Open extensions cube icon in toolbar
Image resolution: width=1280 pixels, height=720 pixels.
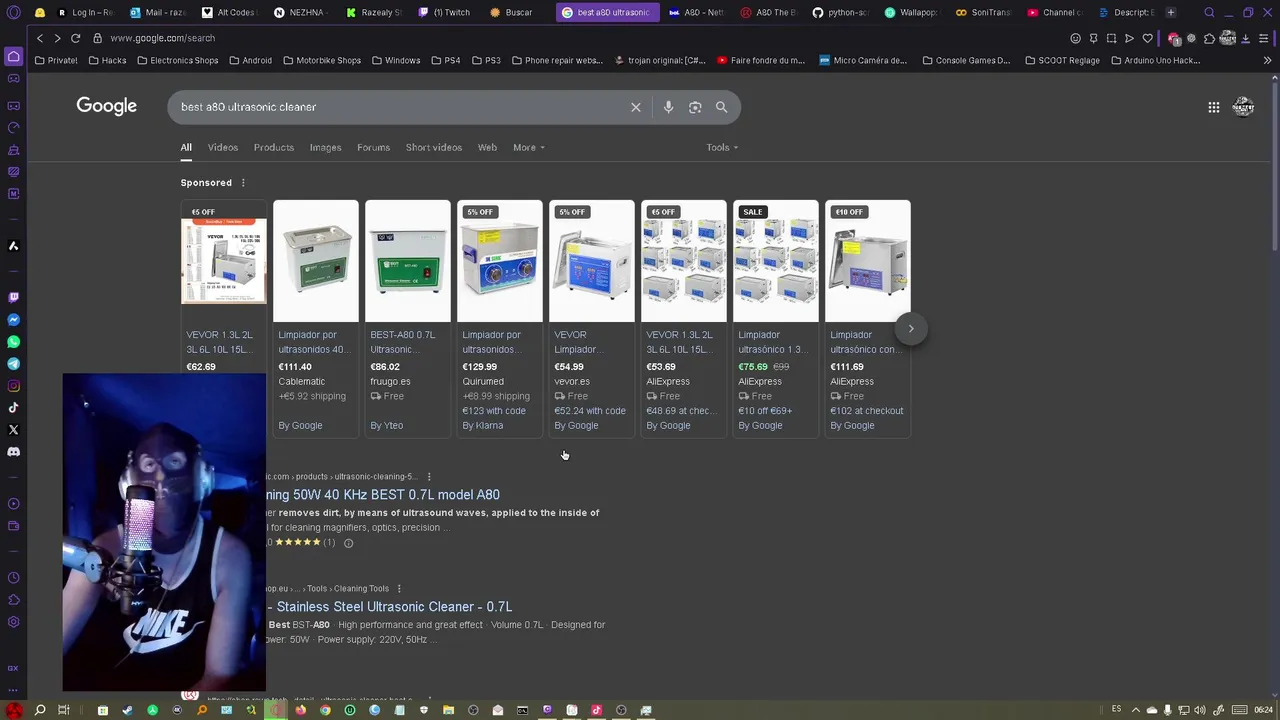coord(1209,38)
